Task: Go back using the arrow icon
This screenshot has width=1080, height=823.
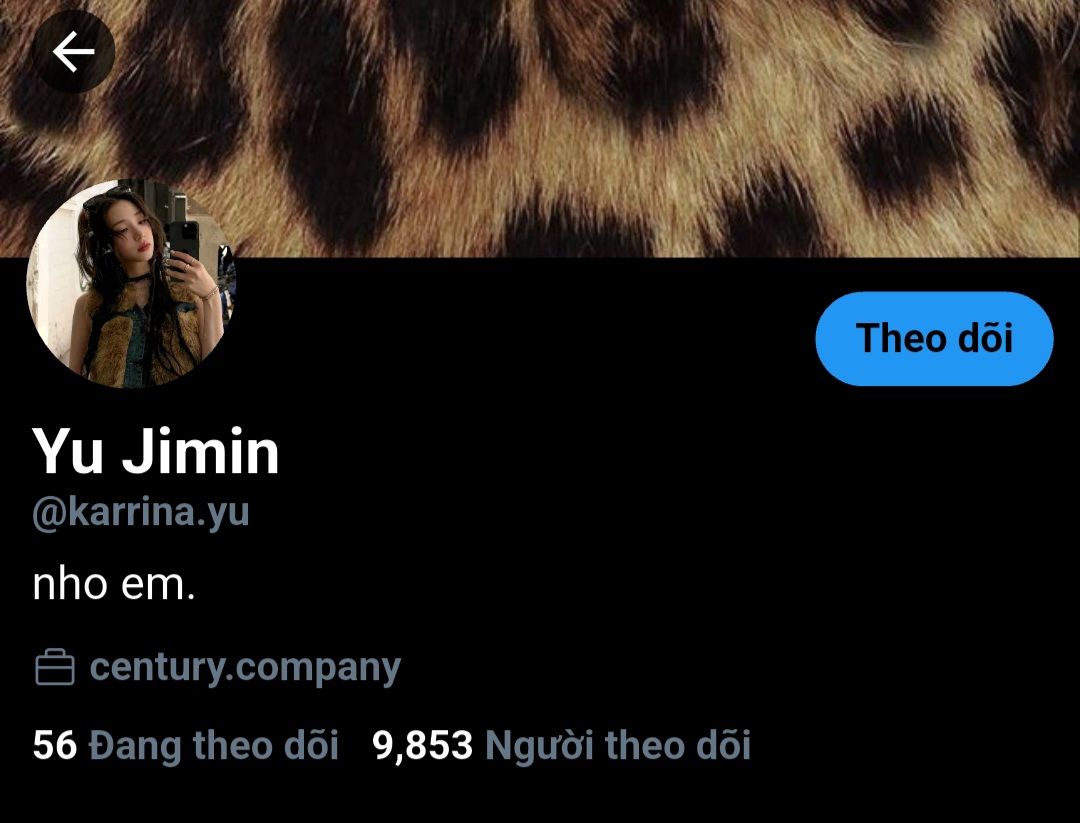Action: 74,52
